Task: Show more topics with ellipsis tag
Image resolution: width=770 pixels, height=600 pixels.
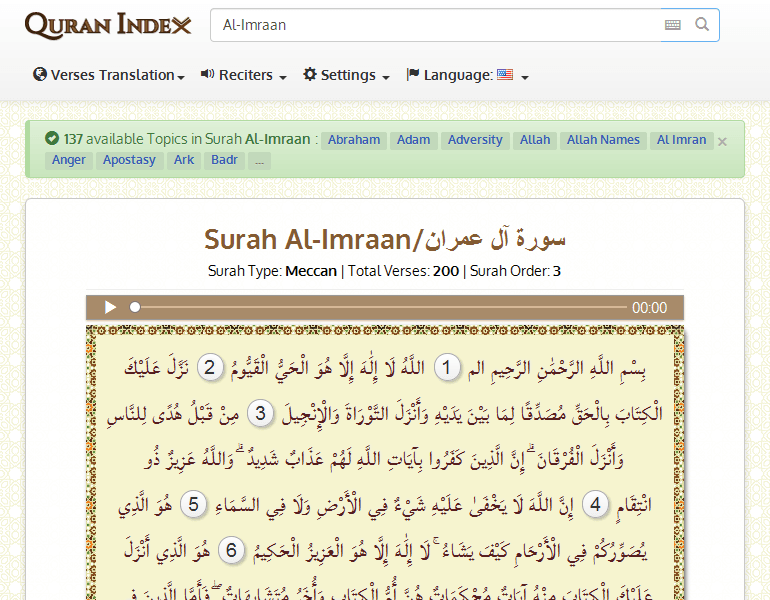Action: (x=259, y=160)
